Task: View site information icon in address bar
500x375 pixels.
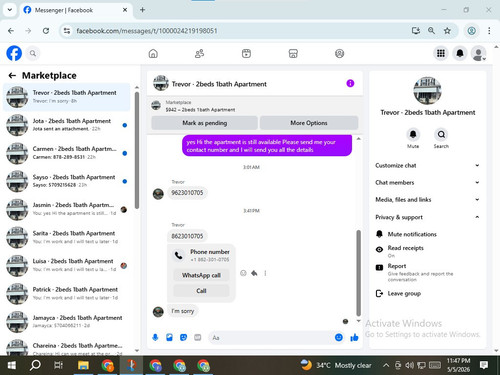Action: [x=67, y=31]
